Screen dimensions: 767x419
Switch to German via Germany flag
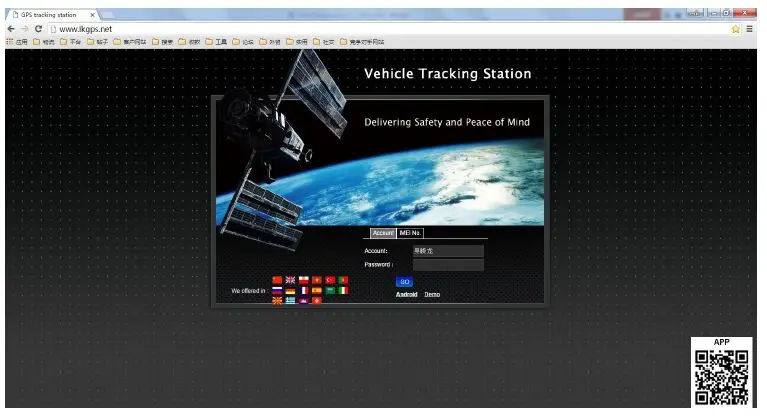pos(291,290)
